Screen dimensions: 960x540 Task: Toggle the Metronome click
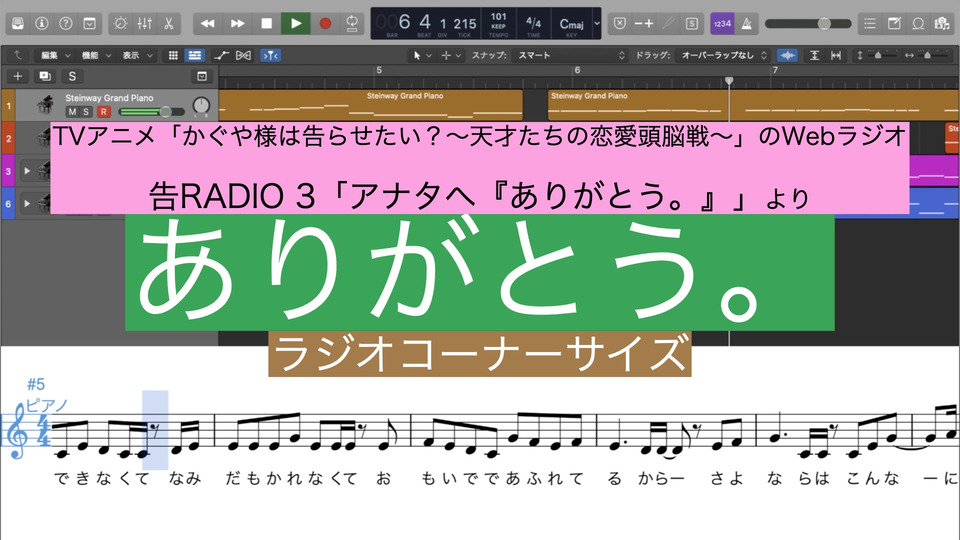point(746,23)
